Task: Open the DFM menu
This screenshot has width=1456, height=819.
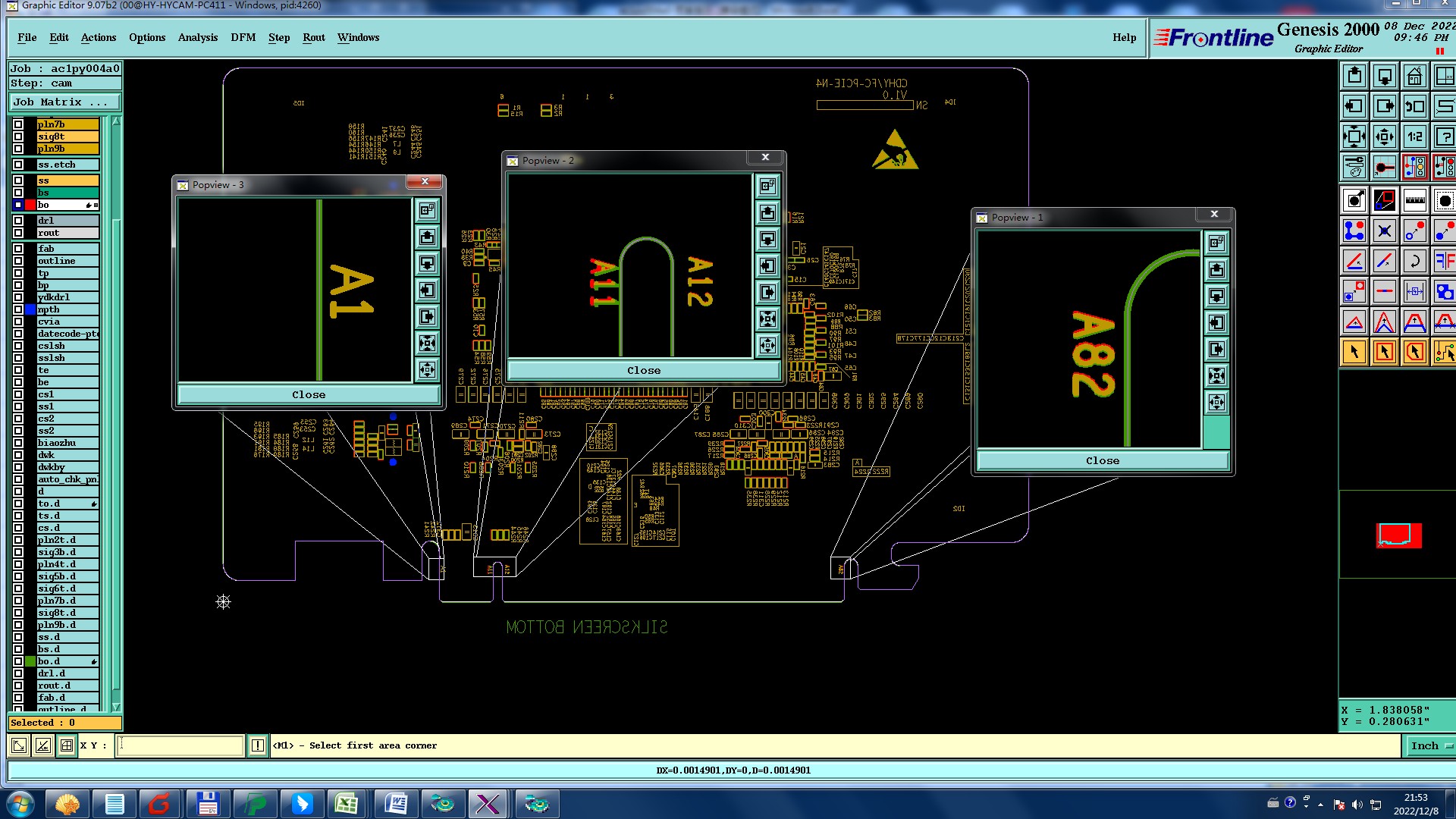Action: click(243, 37)
